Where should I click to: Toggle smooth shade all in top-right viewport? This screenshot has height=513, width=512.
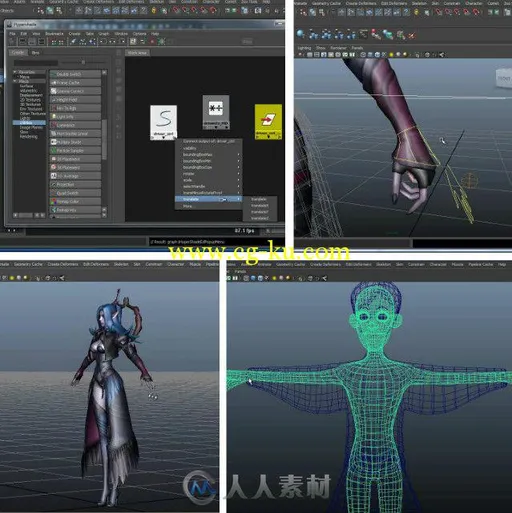click(370, 54)
